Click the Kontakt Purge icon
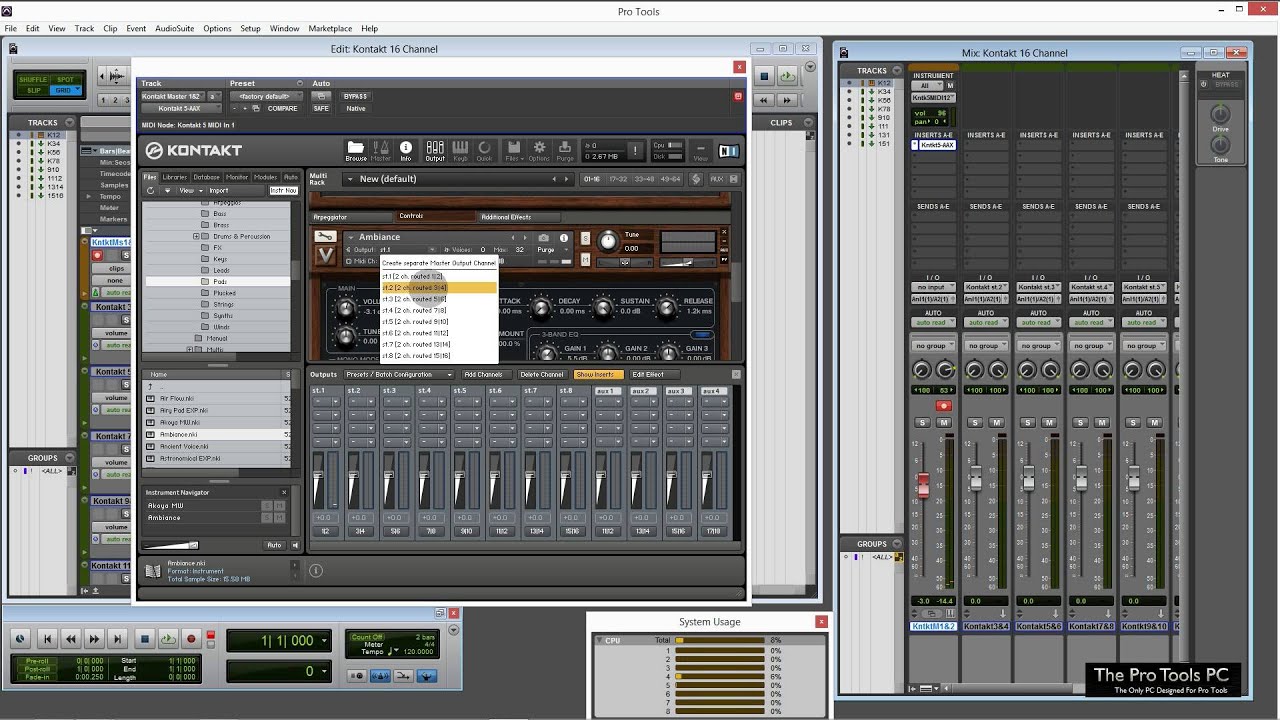The width and height of the screenshot is (1280, 720). click(565, 150)
